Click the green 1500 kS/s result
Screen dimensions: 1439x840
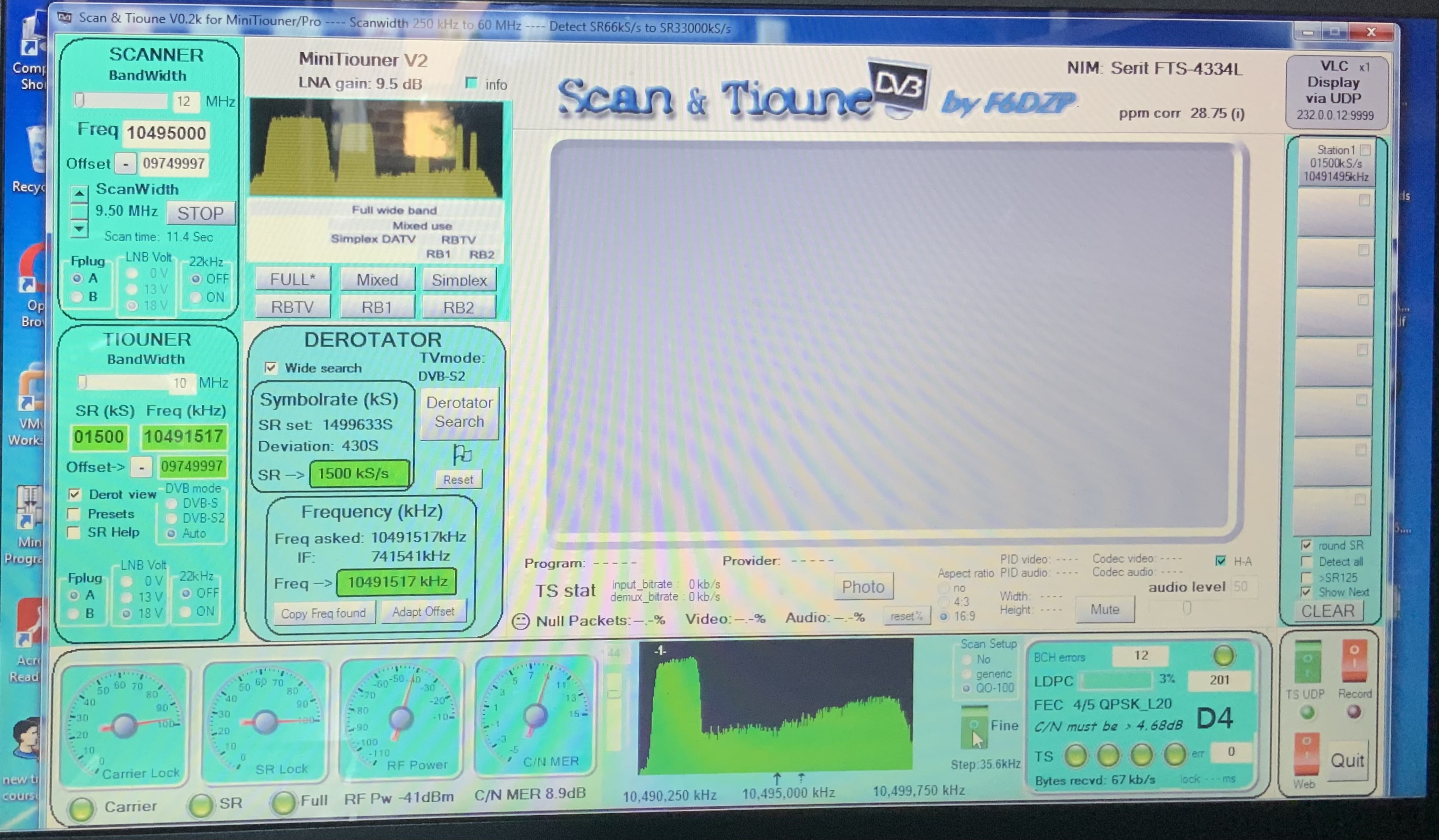coord(359,473)
